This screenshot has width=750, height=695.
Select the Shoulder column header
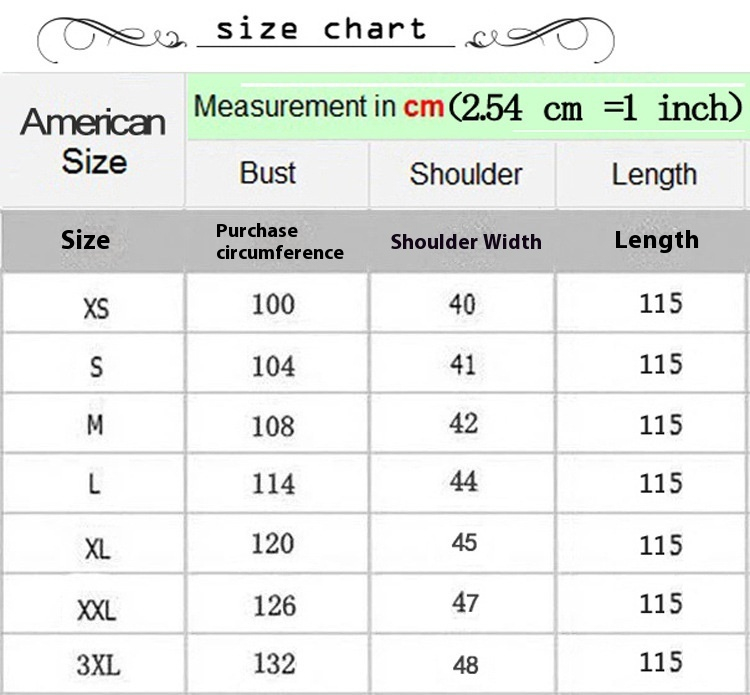[x=465, y=174]
